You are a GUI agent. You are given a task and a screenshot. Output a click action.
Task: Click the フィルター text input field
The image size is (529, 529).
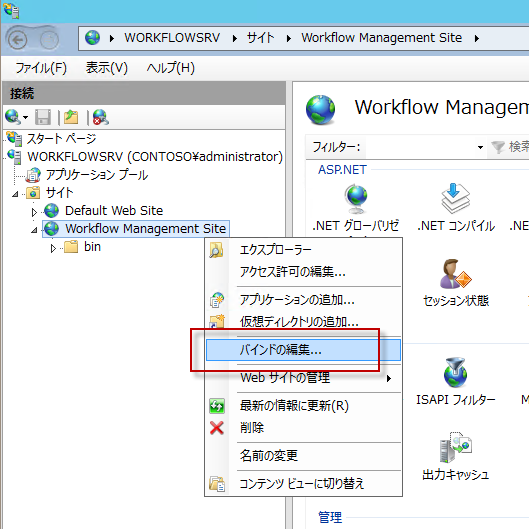[x=426, y=147]
